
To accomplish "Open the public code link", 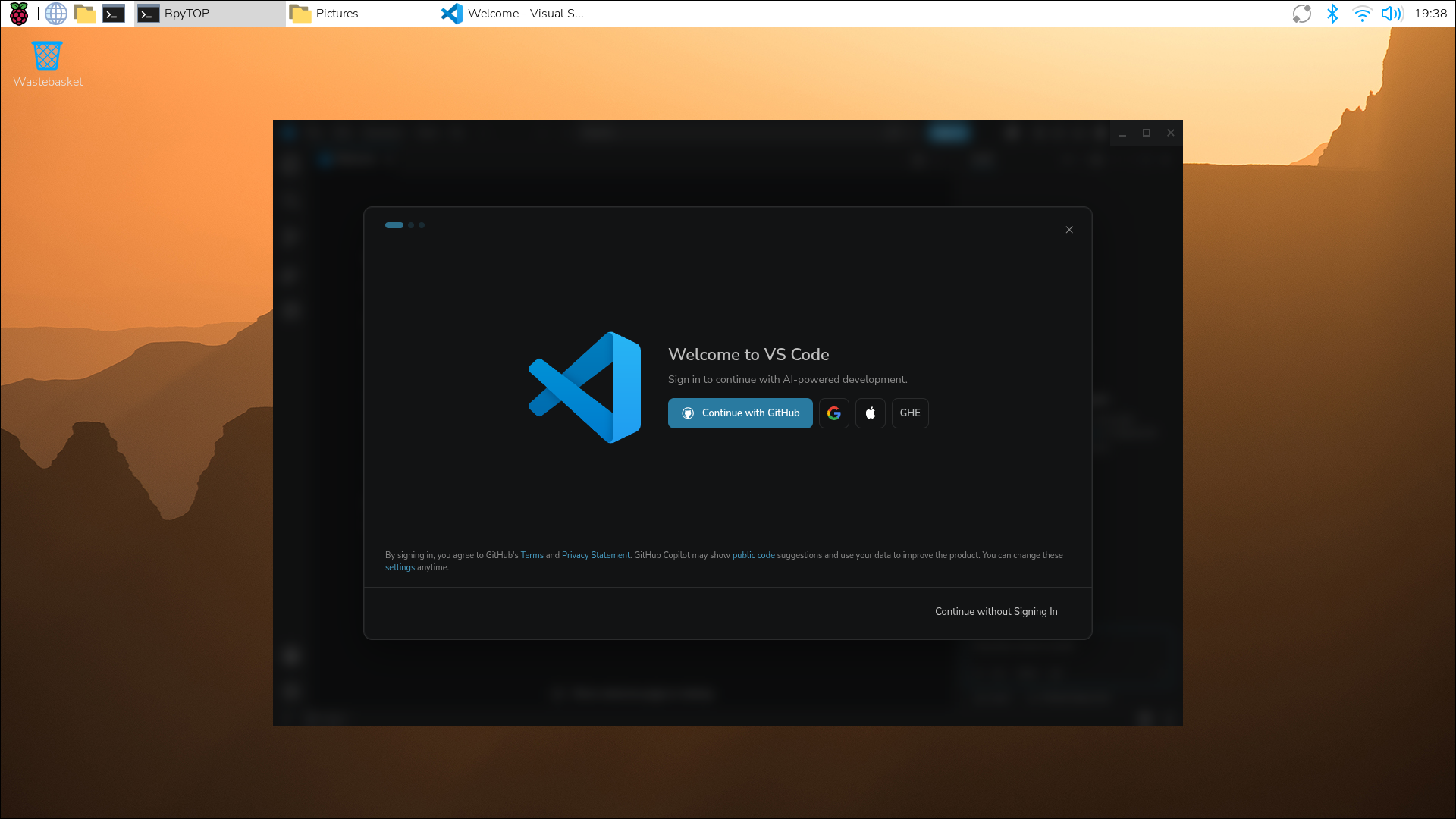I will pos(753,555).
